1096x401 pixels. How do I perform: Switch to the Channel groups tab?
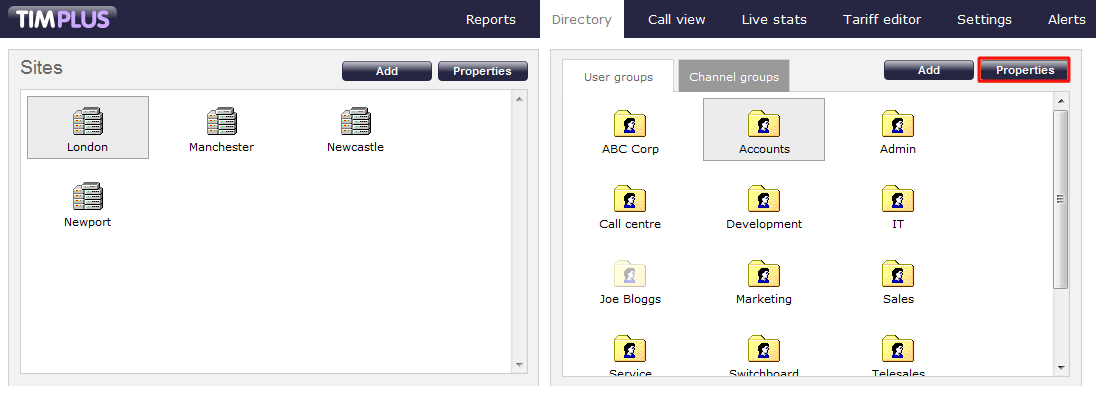tap(734, 77)
